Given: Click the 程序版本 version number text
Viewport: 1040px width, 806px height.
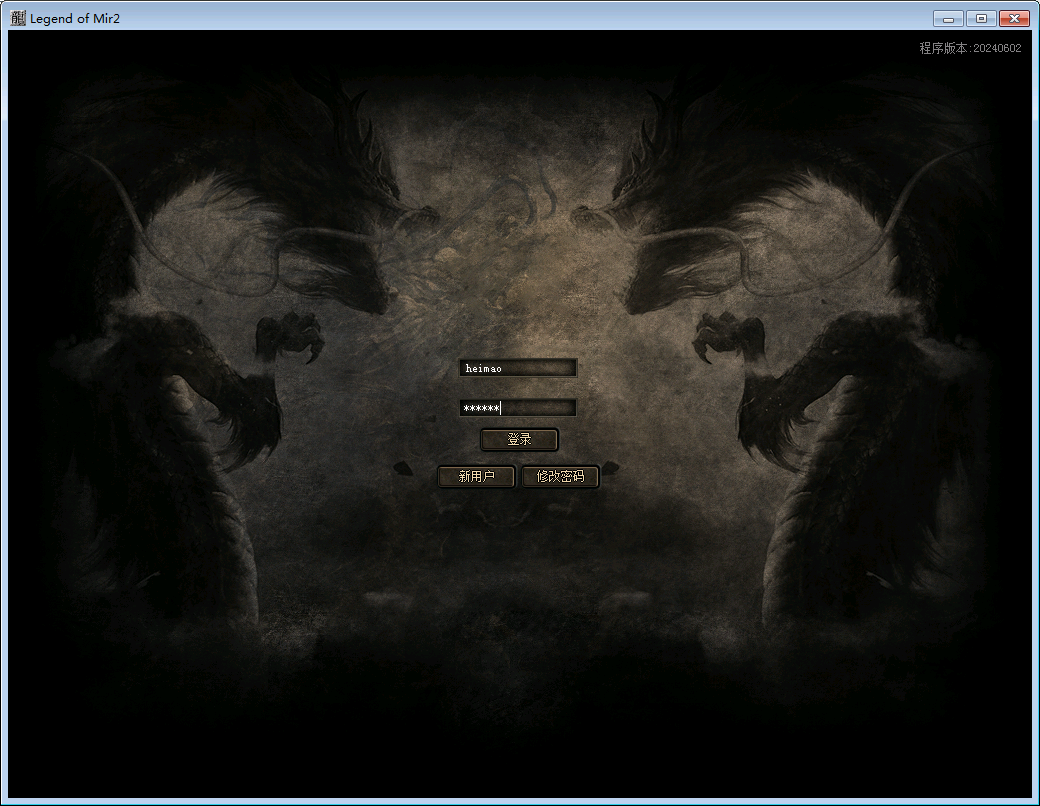Looking at the screenshot, I should [970, 48].
